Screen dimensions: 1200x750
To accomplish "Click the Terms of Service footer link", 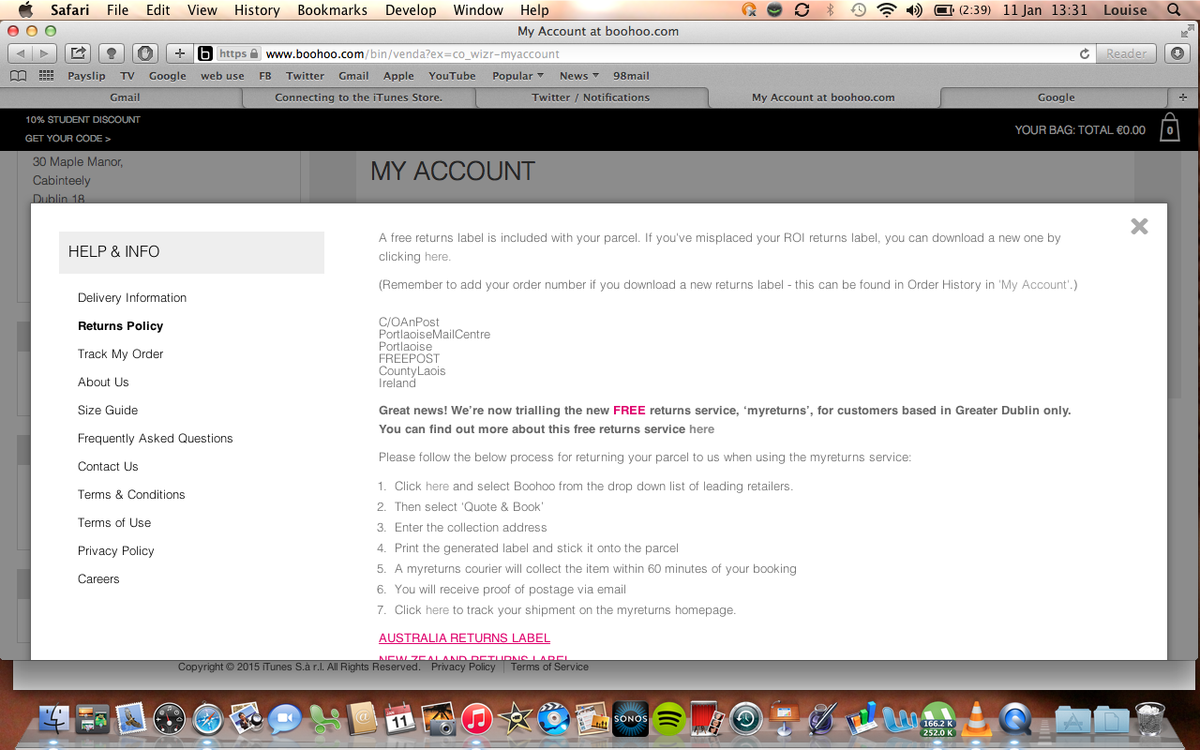I will (x=549, y=666).
